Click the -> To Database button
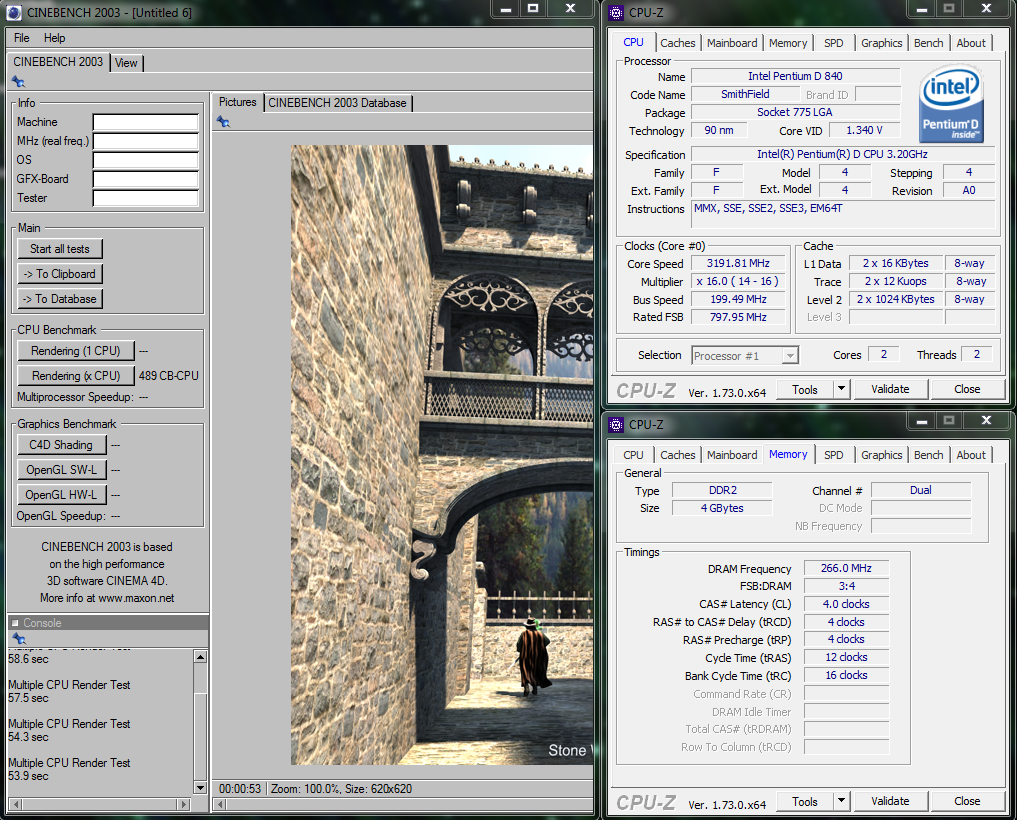 tap(60, 298)
